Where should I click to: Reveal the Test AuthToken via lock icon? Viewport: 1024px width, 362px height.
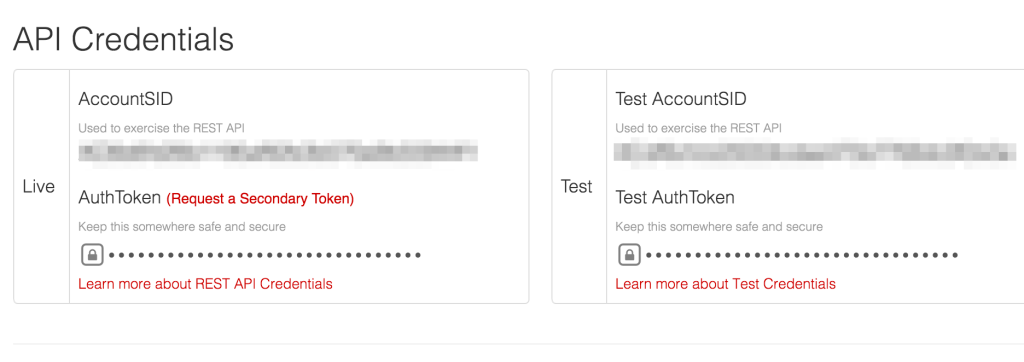[x=630, y=255]
